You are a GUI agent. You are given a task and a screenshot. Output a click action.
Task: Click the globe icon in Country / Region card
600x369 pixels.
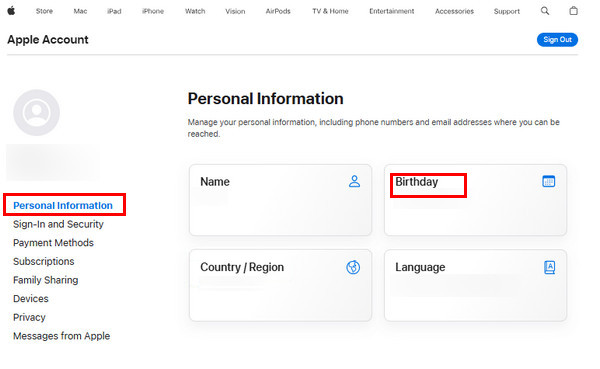click(x=353, y=267)
